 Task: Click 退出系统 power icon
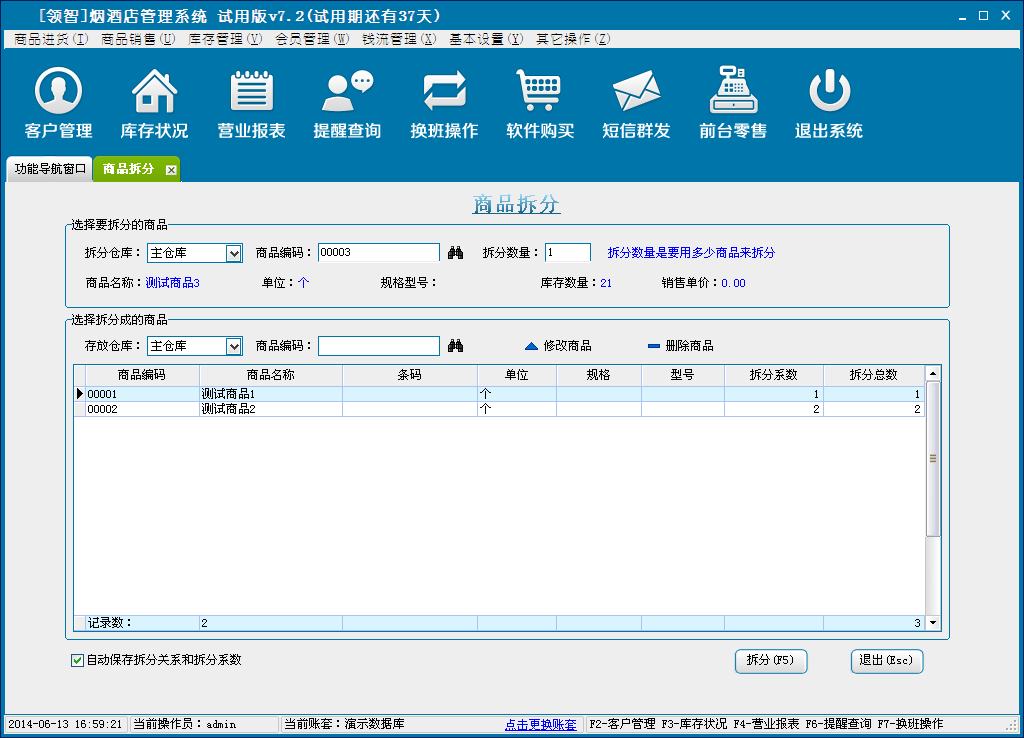(x=828, y=92)
